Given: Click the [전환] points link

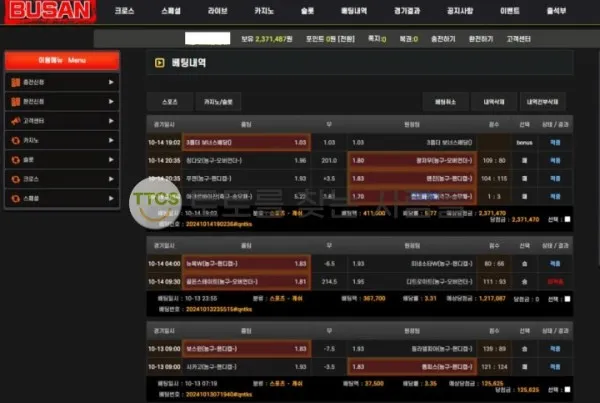Looking at the screenshot, I should point(346,39).
